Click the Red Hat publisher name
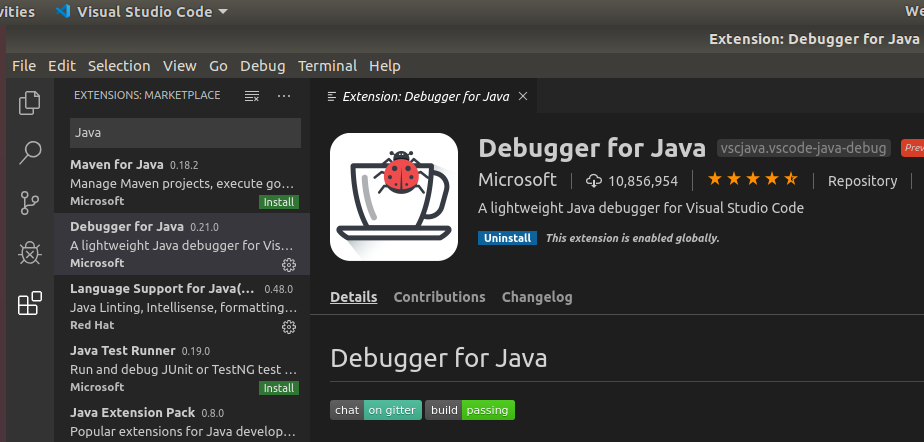The width and height of the screenshot is (924, 442). (x=92, y=325)
